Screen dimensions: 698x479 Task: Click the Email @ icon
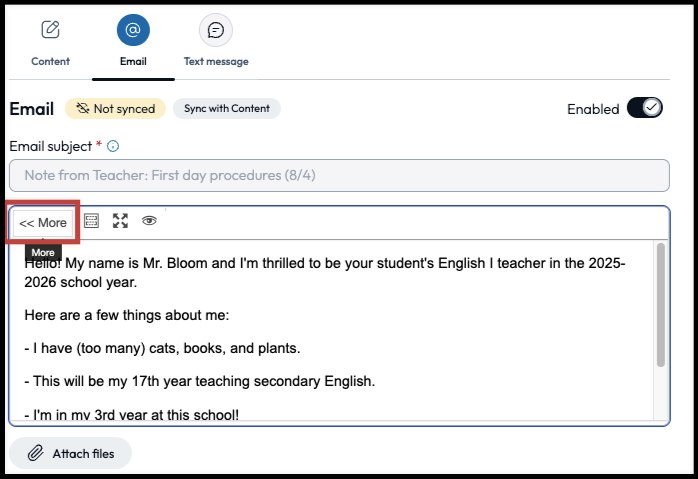click(x=133, y=30)
